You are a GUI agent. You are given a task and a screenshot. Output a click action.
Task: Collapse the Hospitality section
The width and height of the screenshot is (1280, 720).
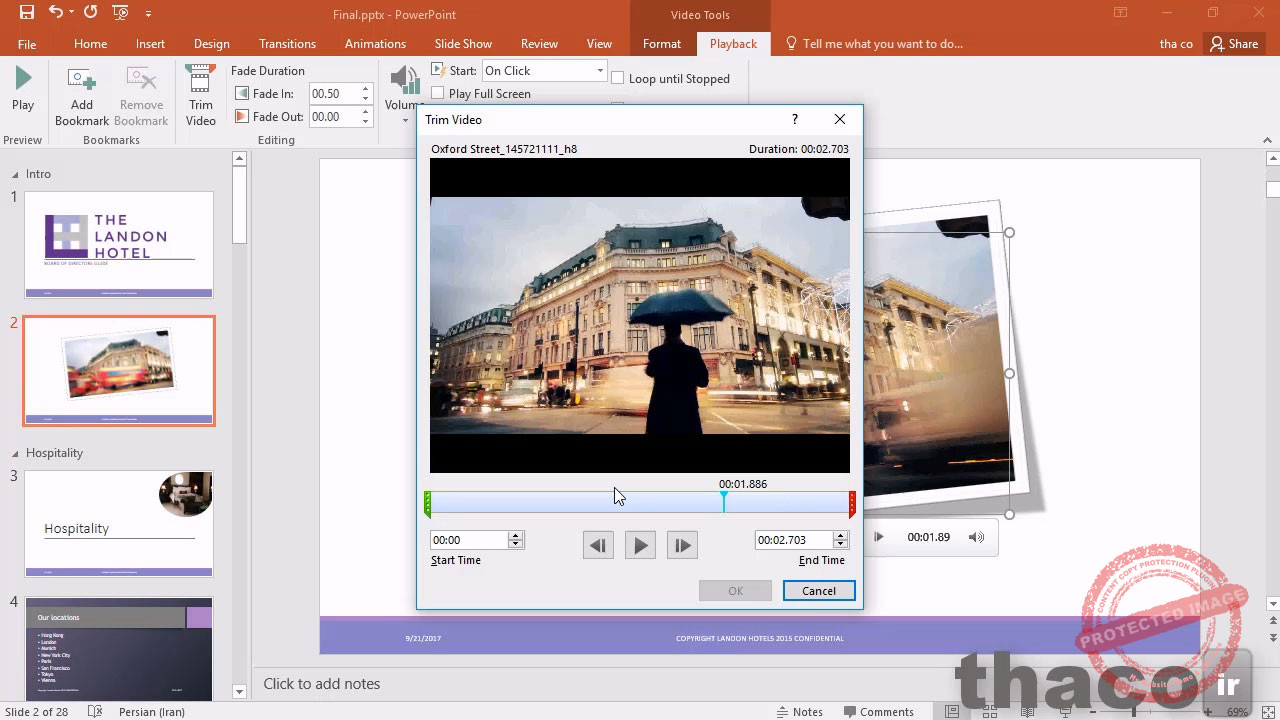(15, 453)
